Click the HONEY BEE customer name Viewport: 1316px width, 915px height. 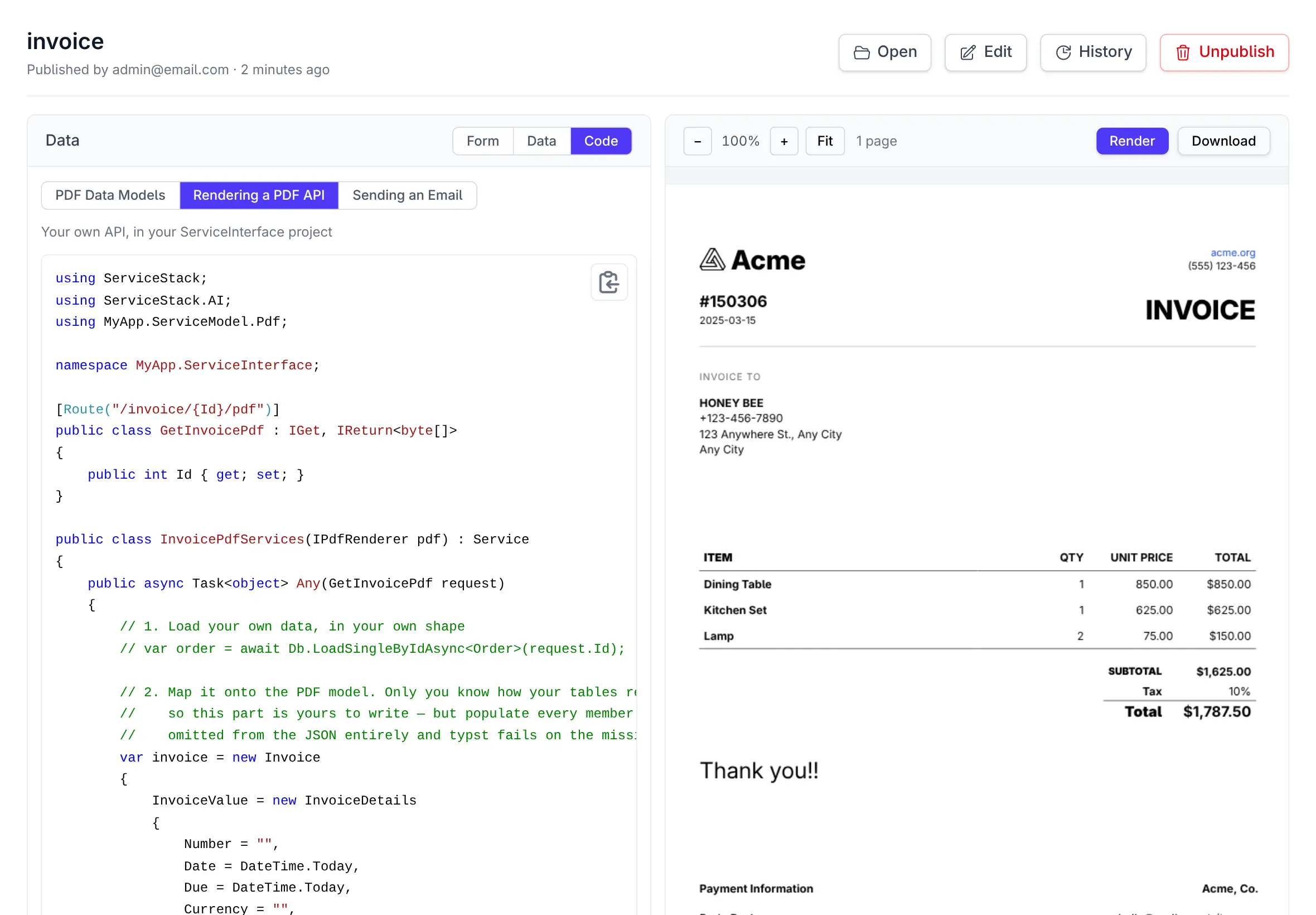[731, 403]
